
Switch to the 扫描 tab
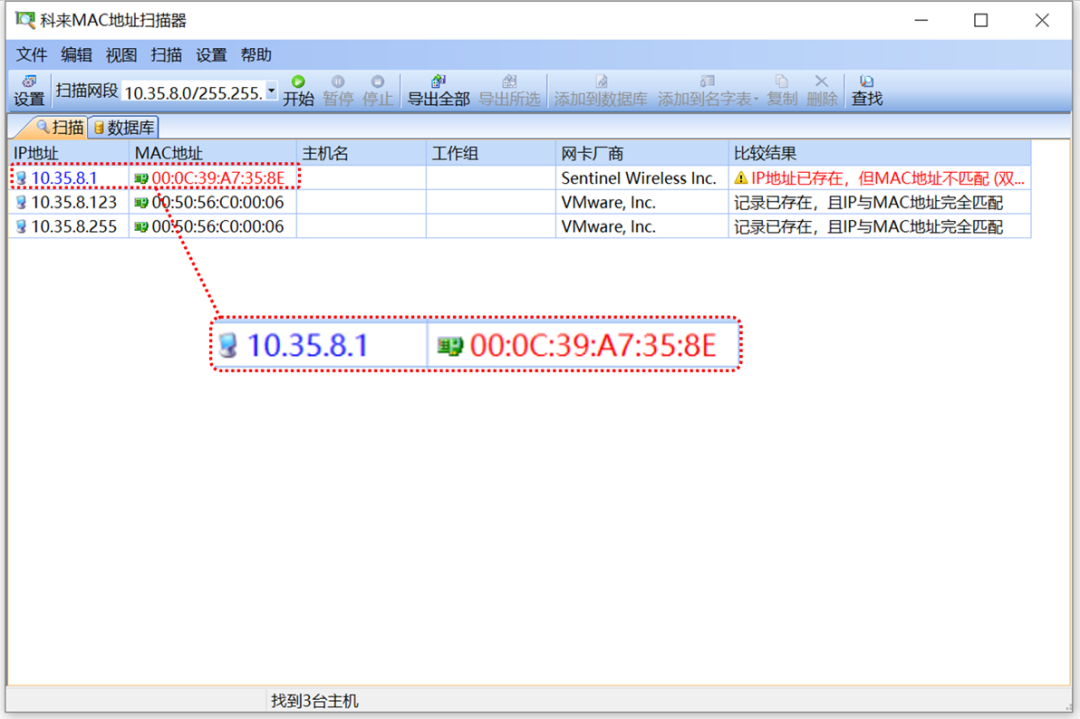pyautogui.click(x=60, y=127)
